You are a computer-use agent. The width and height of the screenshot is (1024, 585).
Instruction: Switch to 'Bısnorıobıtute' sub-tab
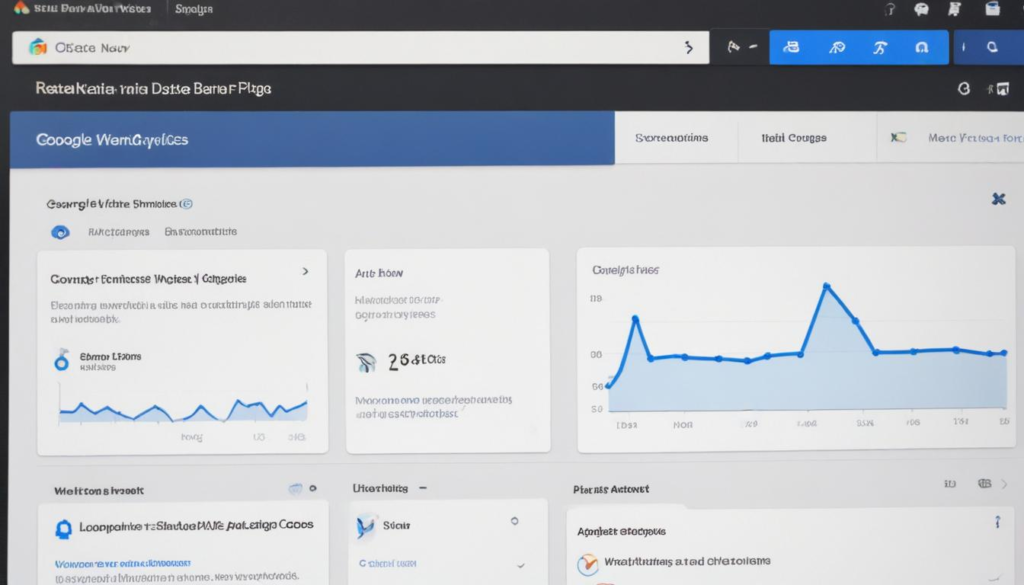click(200, 231)
